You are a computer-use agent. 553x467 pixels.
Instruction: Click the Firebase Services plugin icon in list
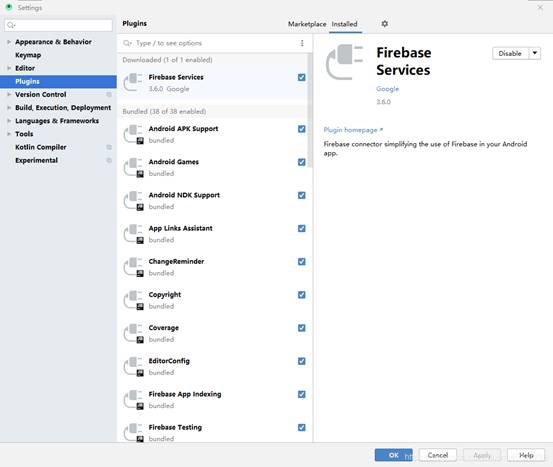(133, 82)
